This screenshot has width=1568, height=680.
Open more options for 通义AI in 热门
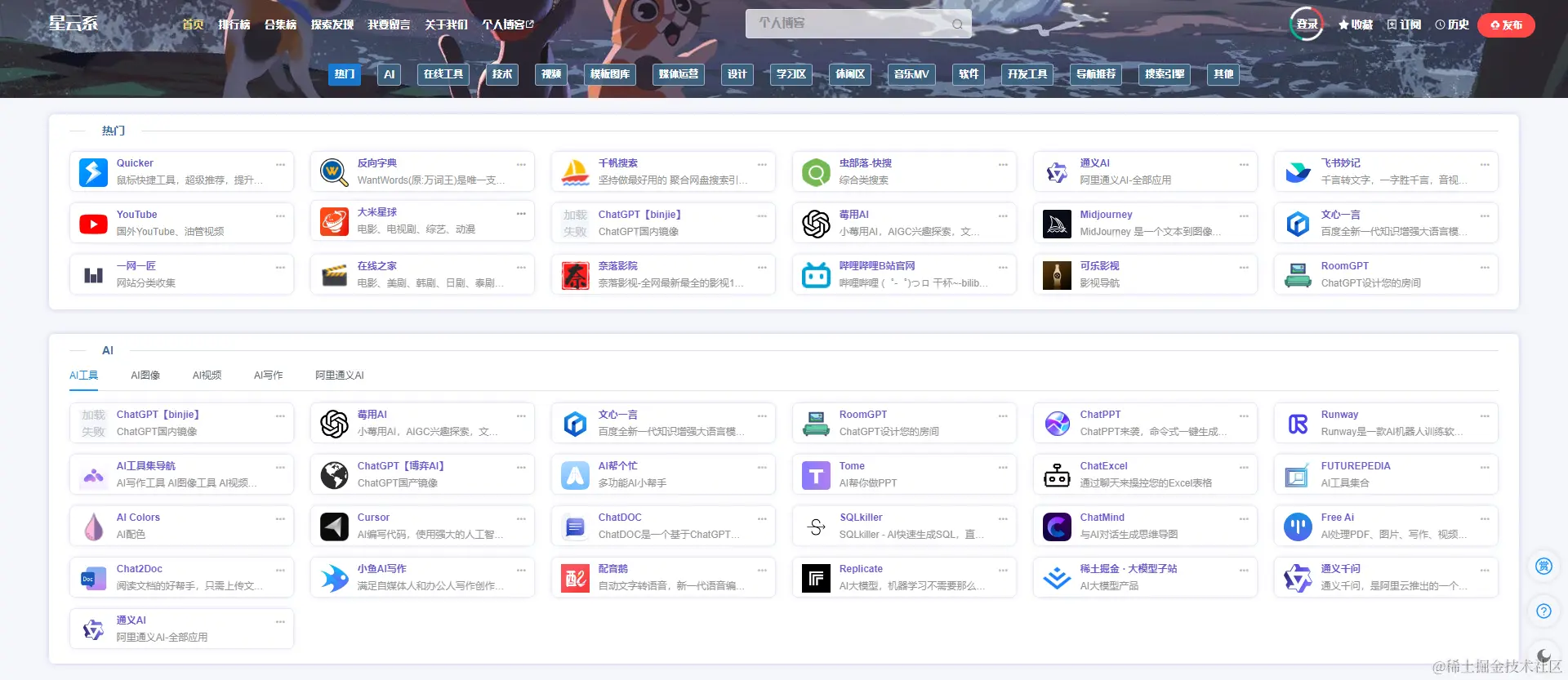pos(1244,164)
